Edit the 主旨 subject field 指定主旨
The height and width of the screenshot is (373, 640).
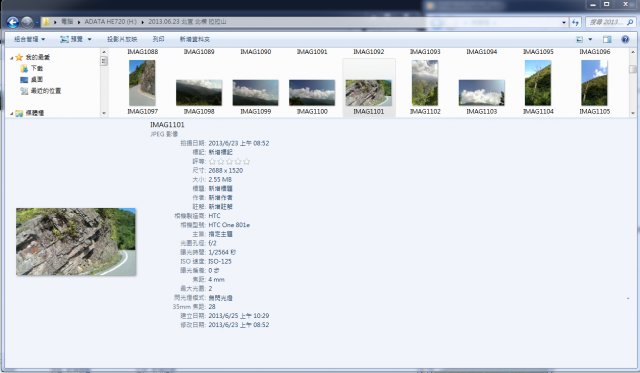tap(220, 234)
